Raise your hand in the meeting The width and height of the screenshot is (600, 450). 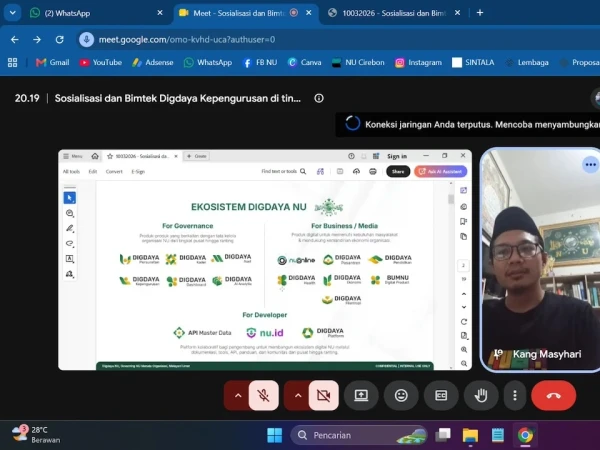481,395
